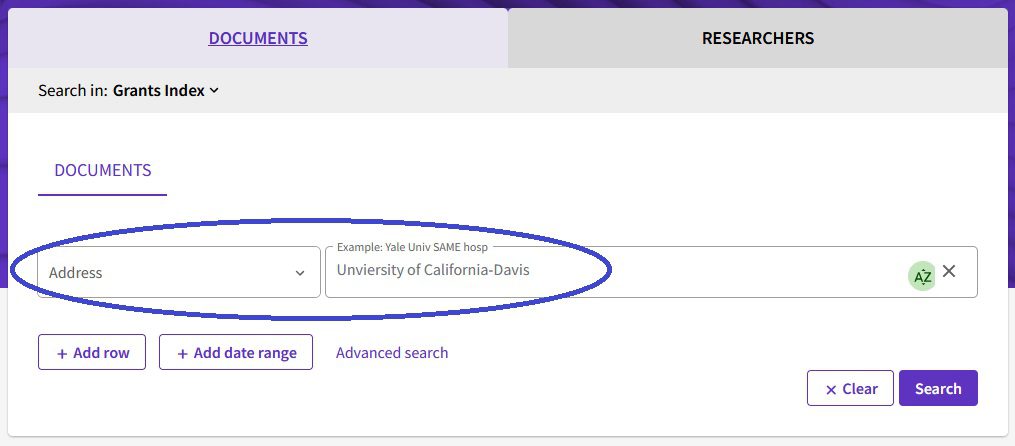Switch to the RESEARCHERS tab
Image resolution: width=1015 pixels, height=446 pixels.
coord(757,39)
